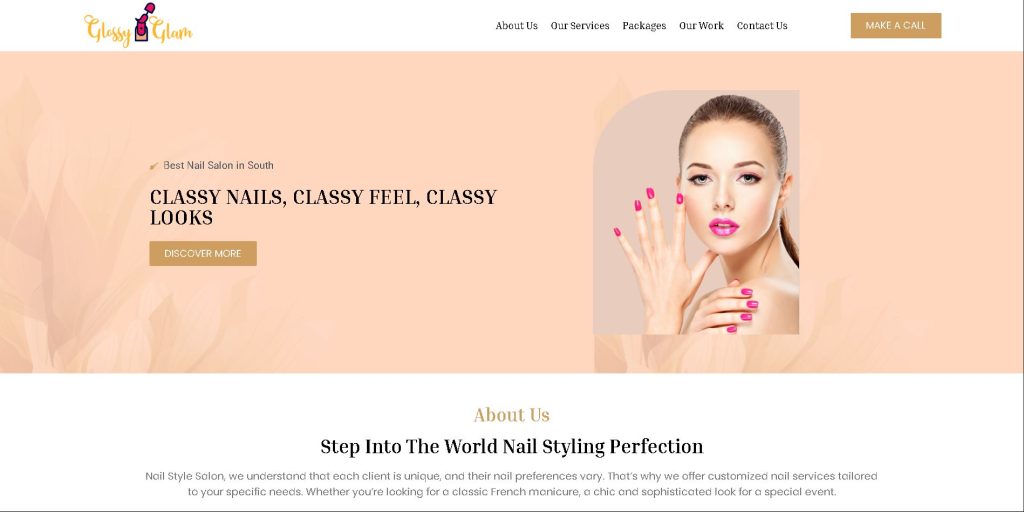The height and width of the screenshot is (512, 1024).
Task: Go to Our Services in the navbar
Action: (x=580, y=25)
